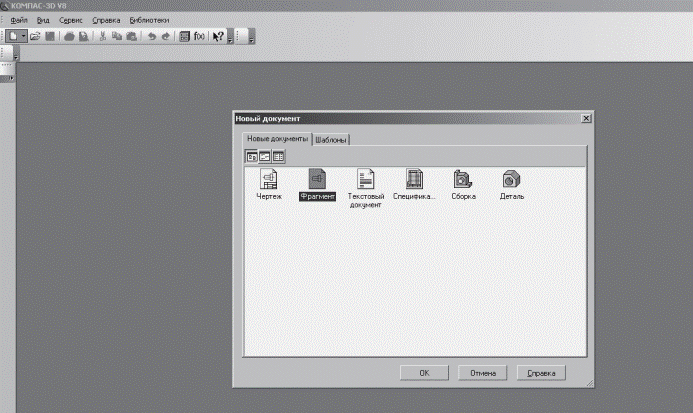Click the Undo arrow icon
The image size is (693, 413).
coord(152,36)
